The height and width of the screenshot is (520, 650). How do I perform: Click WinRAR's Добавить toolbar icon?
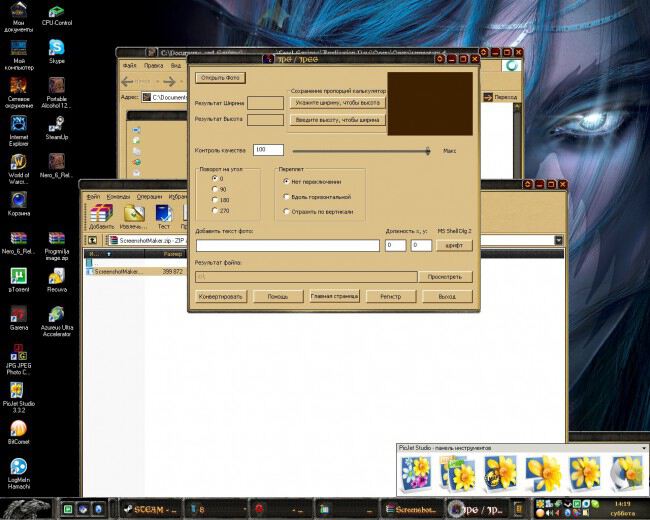click(101, 217)
